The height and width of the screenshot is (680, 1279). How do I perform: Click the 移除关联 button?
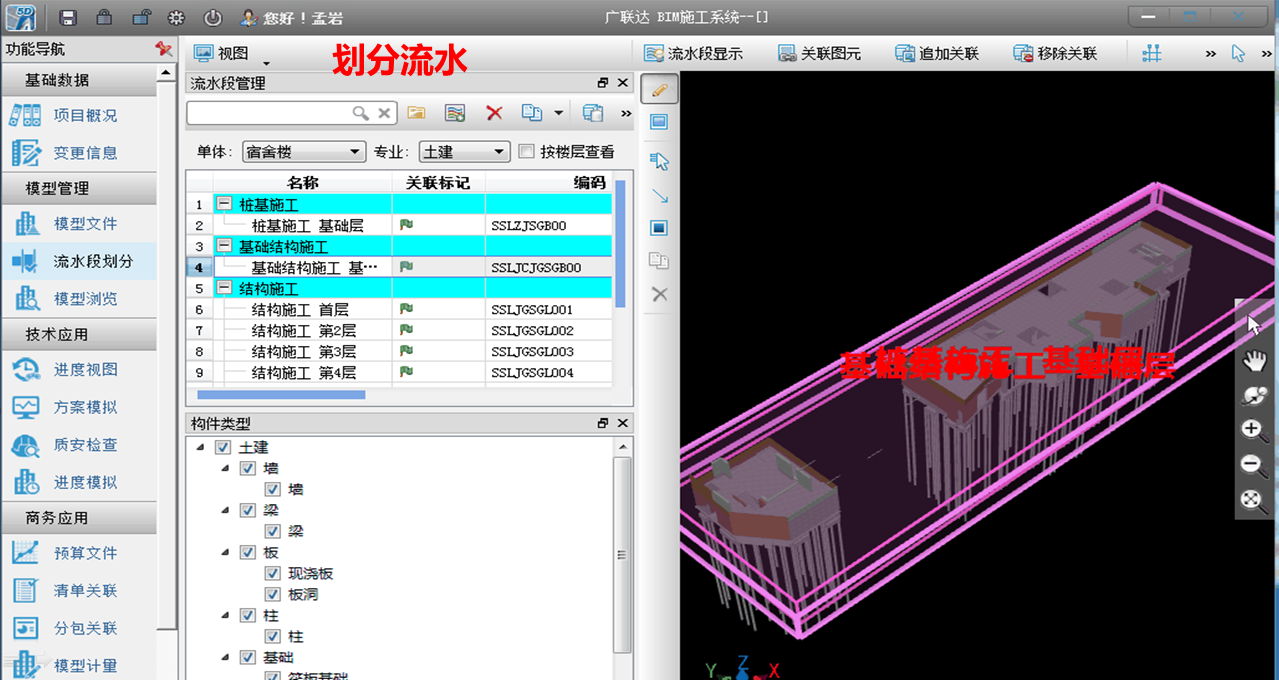point(1055,53)
